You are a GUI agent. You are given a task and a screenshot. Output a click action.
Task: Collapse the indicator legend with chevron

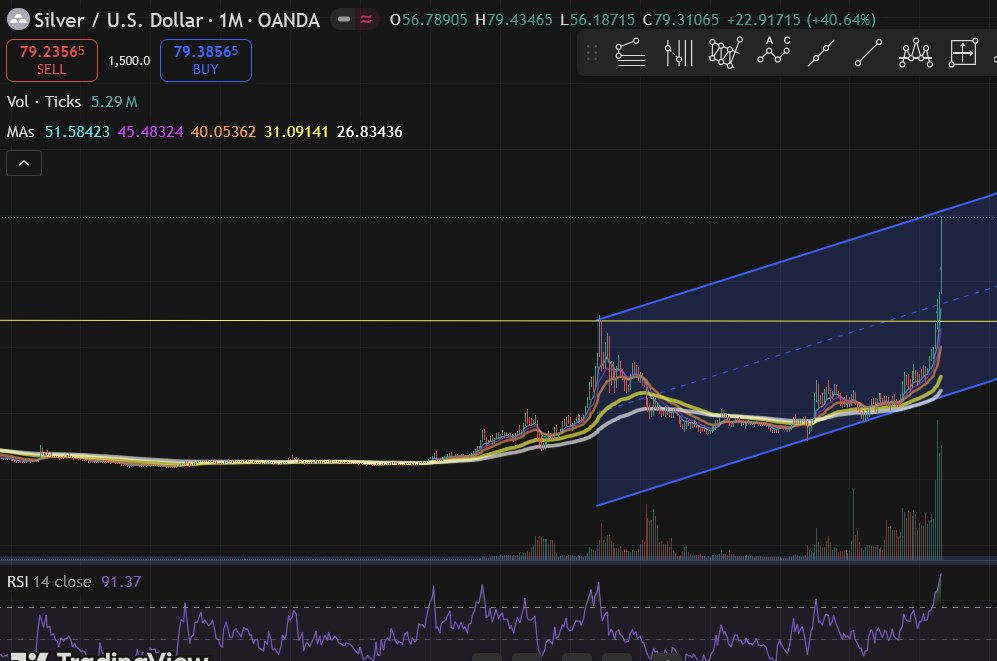coord(24,163)
